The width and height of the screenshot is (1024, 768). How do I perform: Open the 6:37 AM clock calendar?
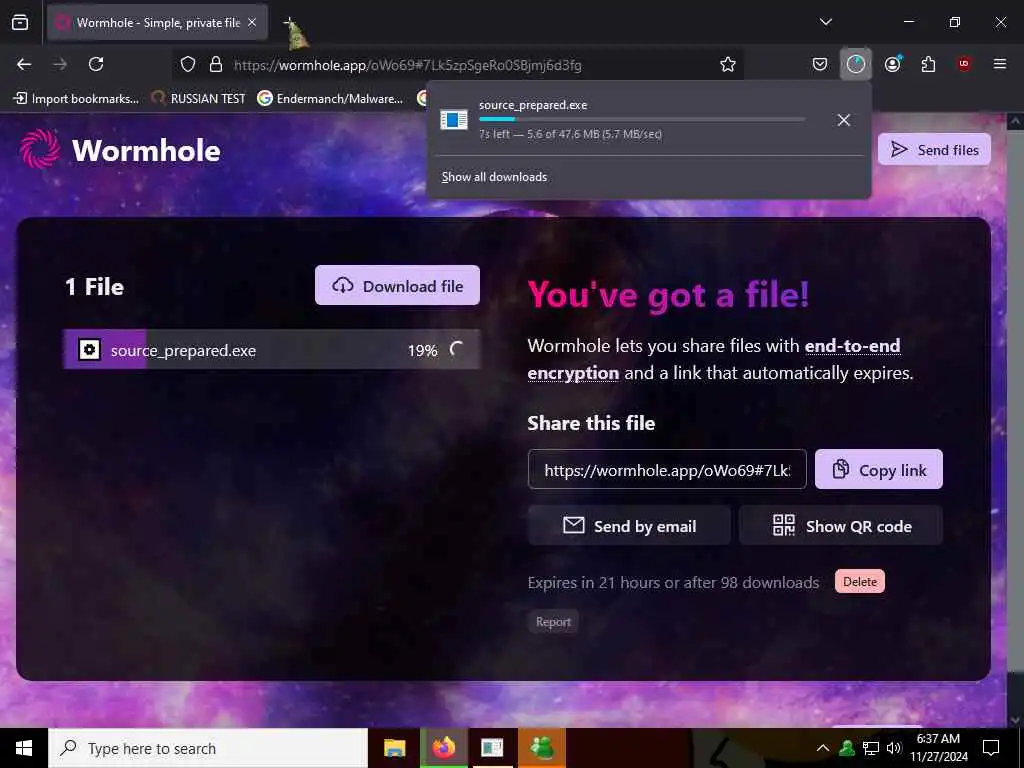[x=938, y=748]
